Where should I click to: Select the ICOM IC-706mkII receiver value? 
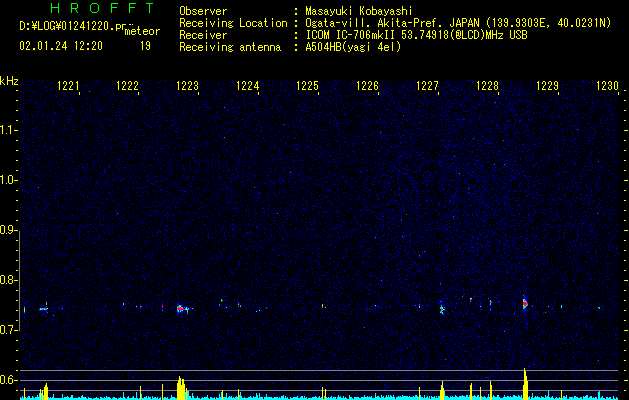[416, 35]
